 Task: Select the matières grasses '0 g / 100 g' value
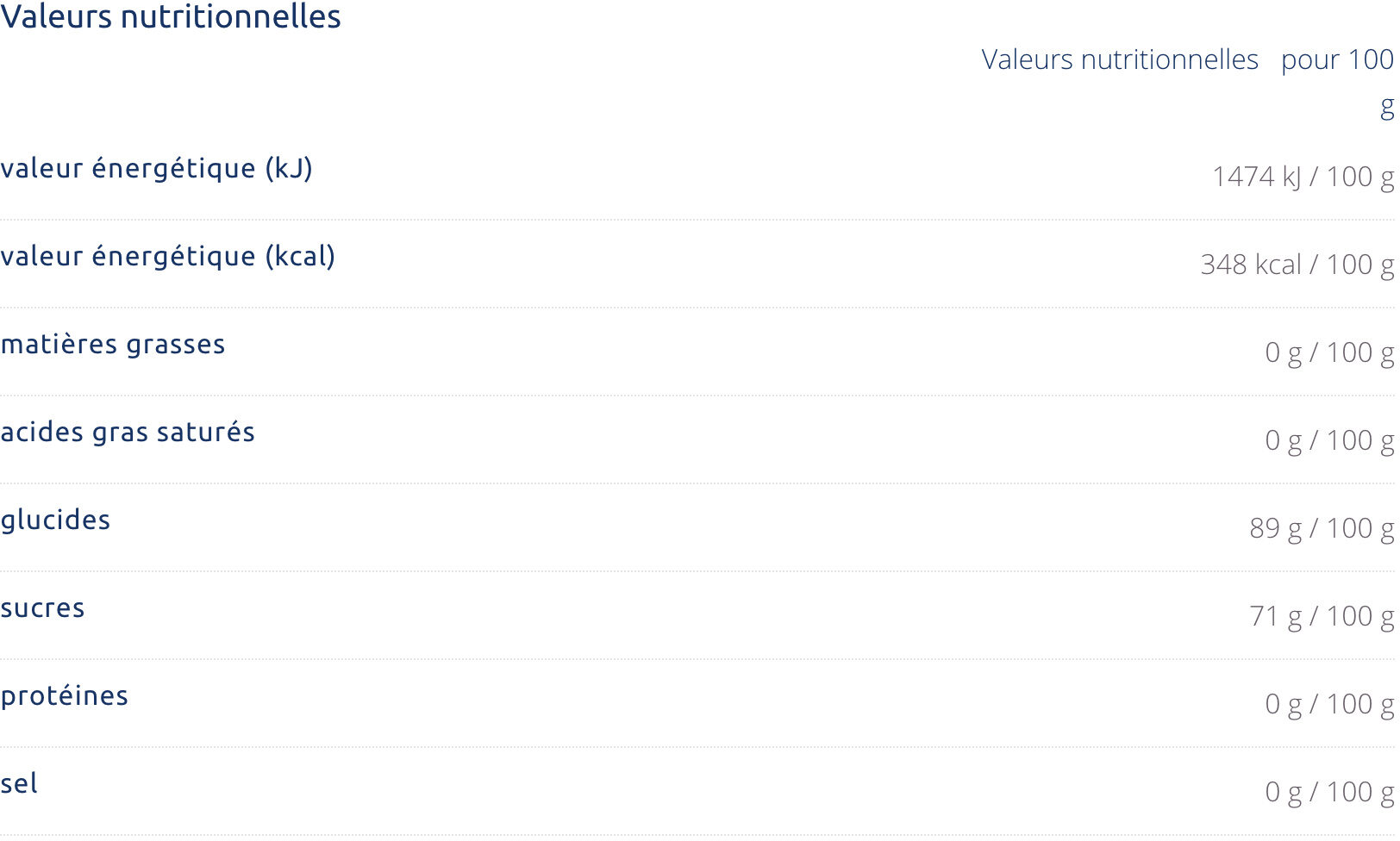[x=1329, y=352]
